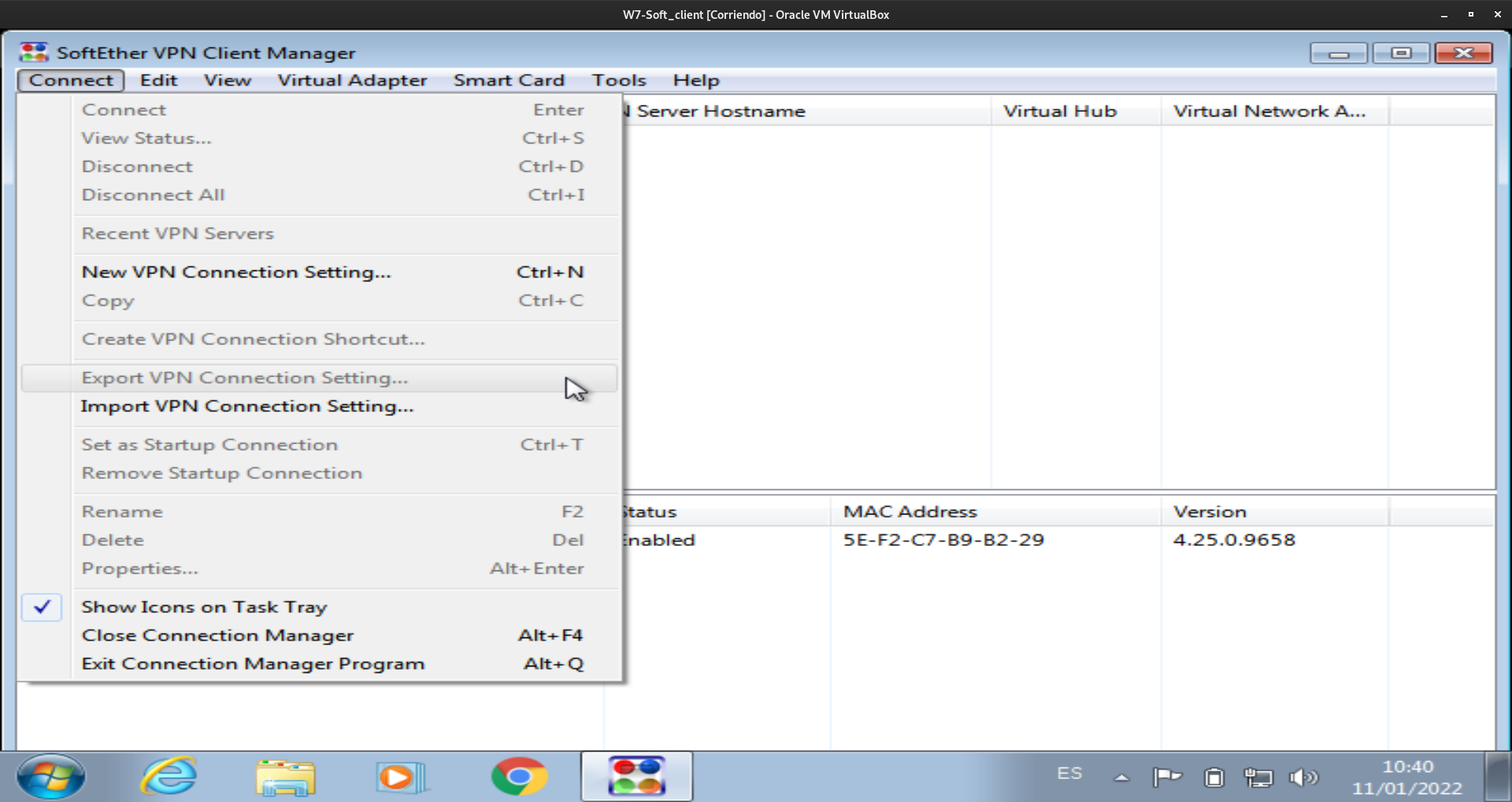The height and width of the screenshot is (802, 1512).
Task: Click the taskbar clock showing 10:40
Action: tap(1406, 777)
